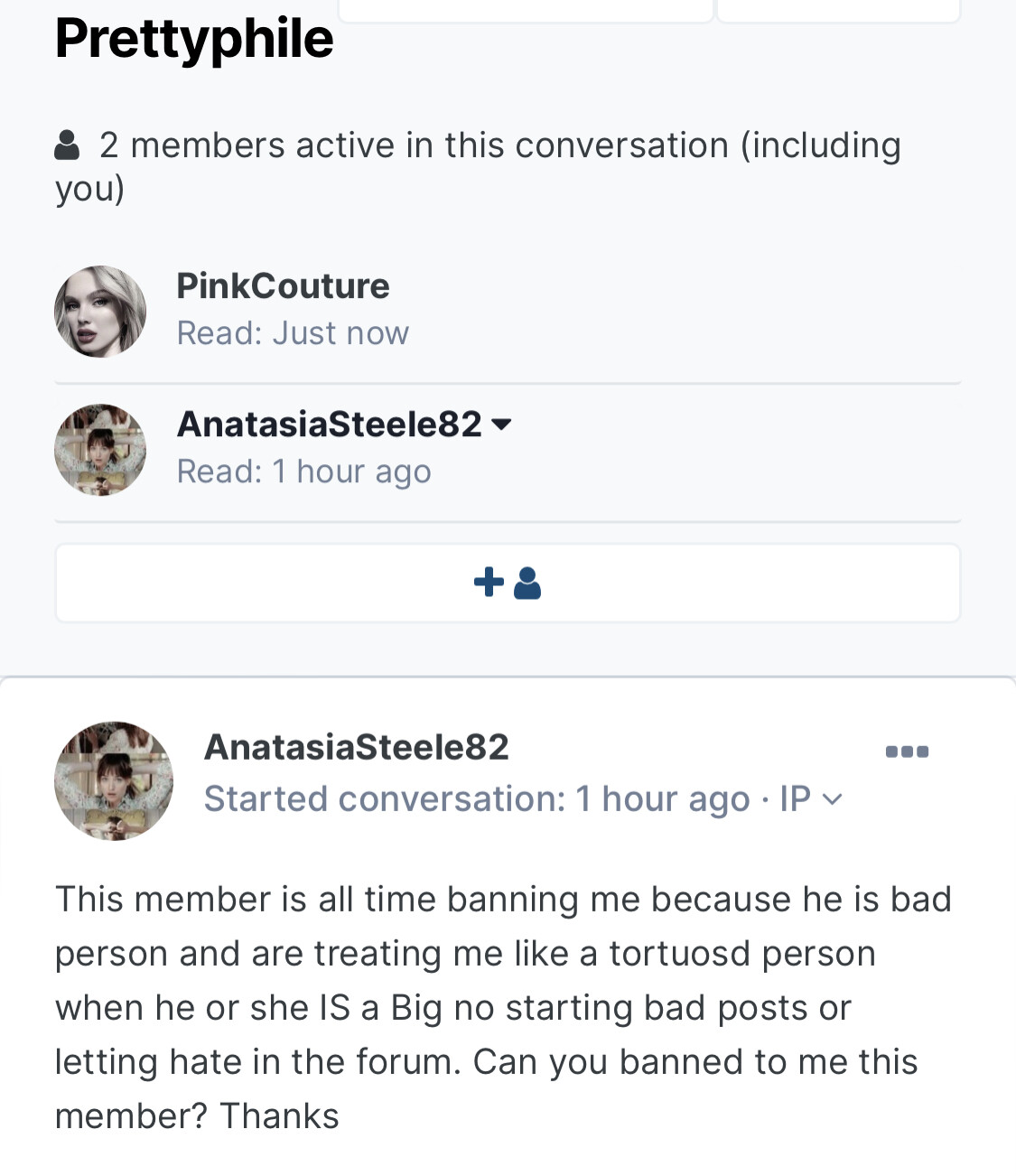This screenshot has height=1176, width=1016.
Task: Open PinkCouture's avatar picture
Action: click(x=100, y=312)
